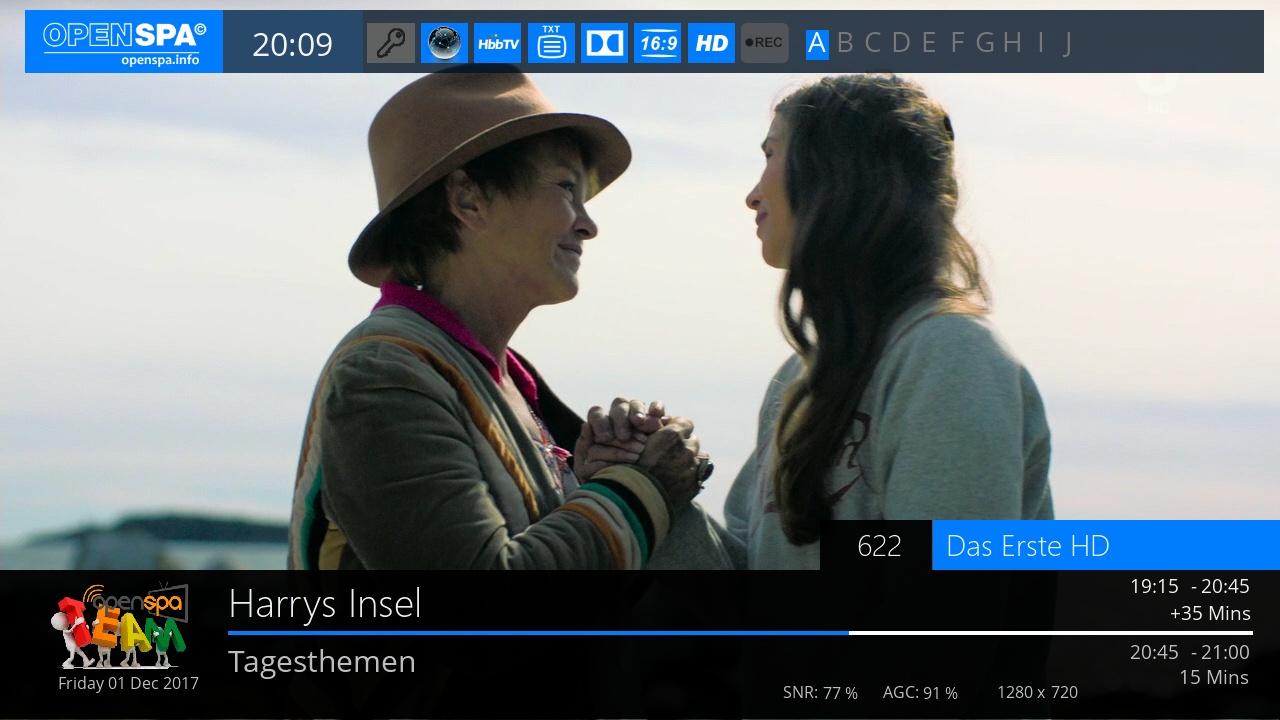Click the 1280 x 720 resolution text
The height and width of the screenshot is (720, 1280).
coord(1037,692)
